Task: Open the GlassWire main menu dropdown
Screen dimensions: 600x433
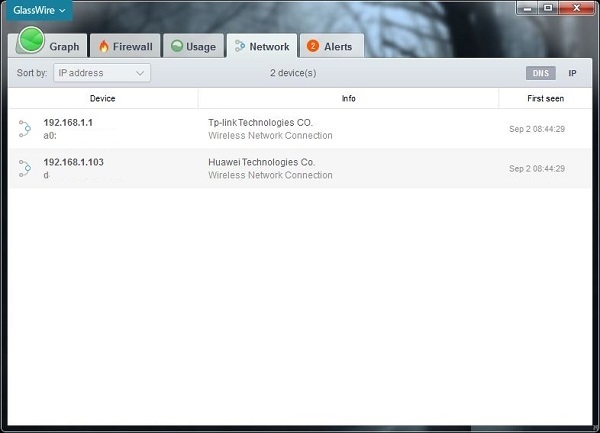Action: pyautogui.click(x=42, y=10)
